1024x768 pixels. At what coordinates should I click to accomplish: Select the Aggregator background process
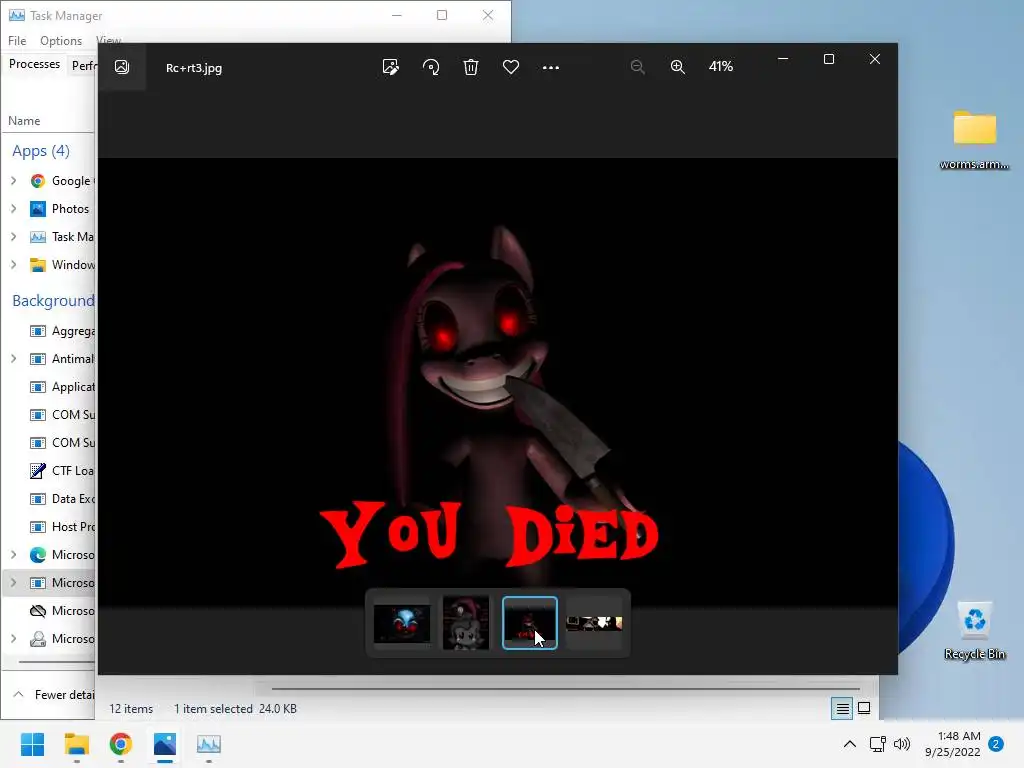(50, 331)
